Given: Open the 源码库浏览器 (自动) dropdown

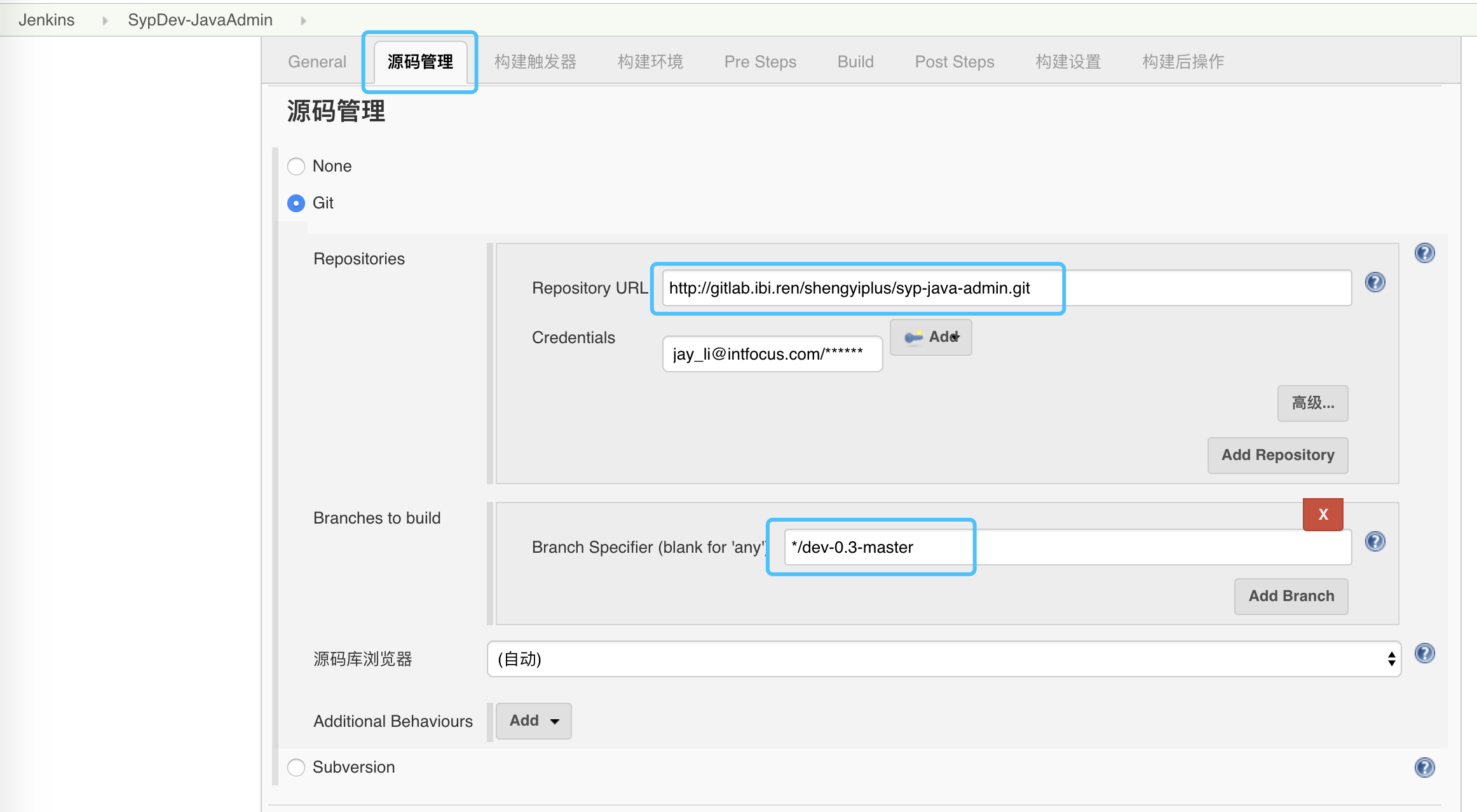Looking at the screenshot, I should (x=944, y=659).
